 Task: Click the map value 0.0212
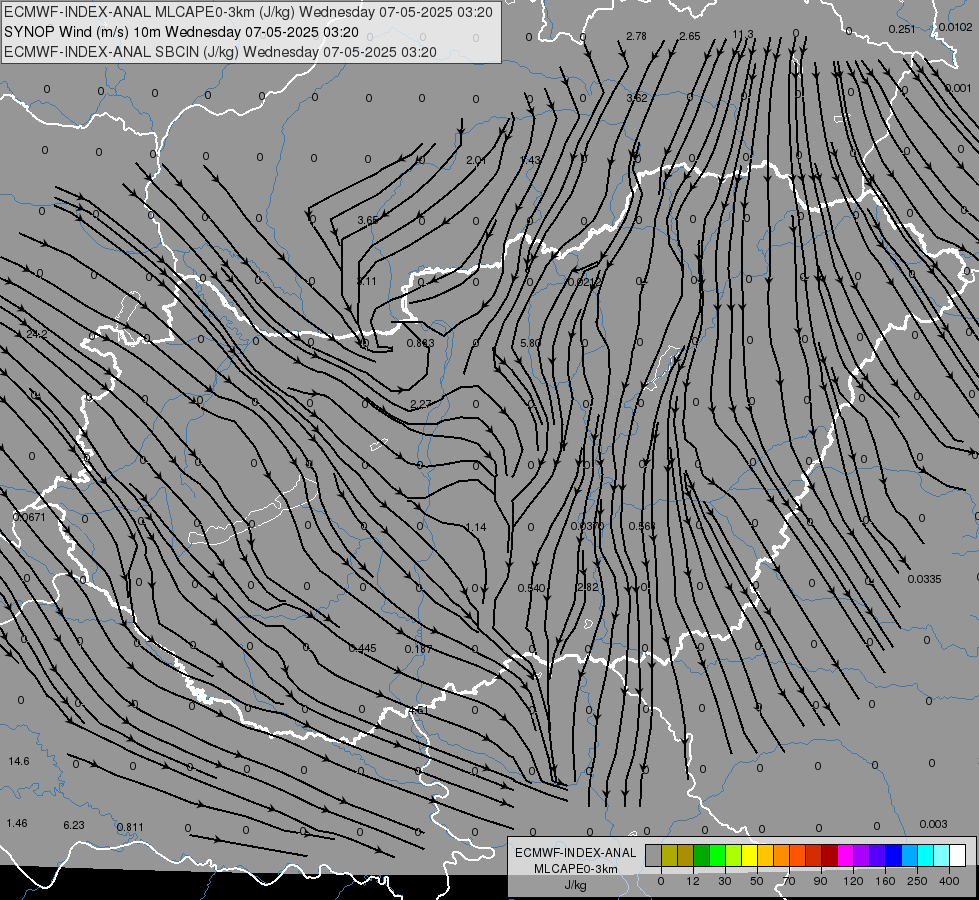[584, 282]
